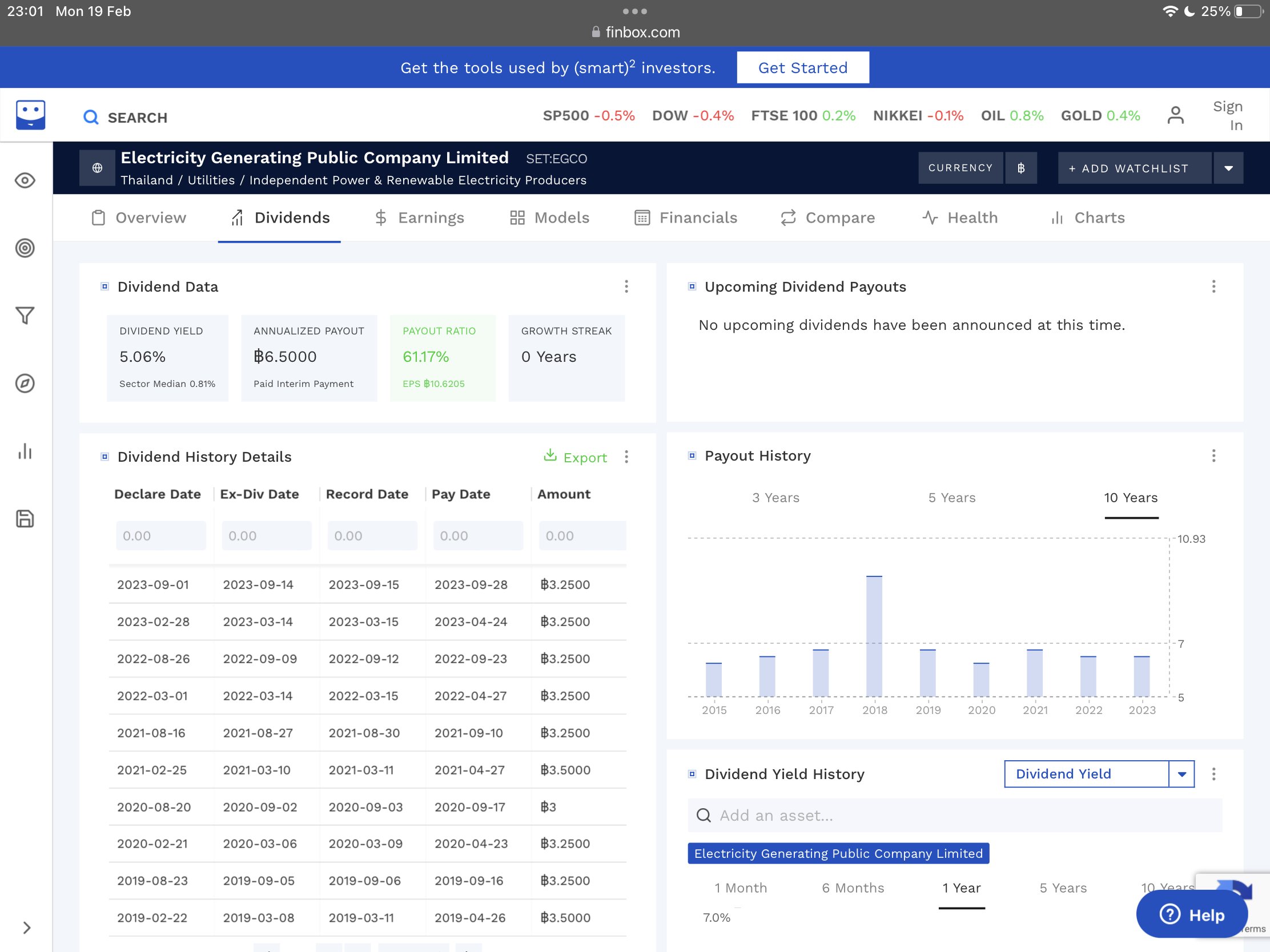Sort by Amount column header
This screenshot has width=1270, height=952.
564,494
